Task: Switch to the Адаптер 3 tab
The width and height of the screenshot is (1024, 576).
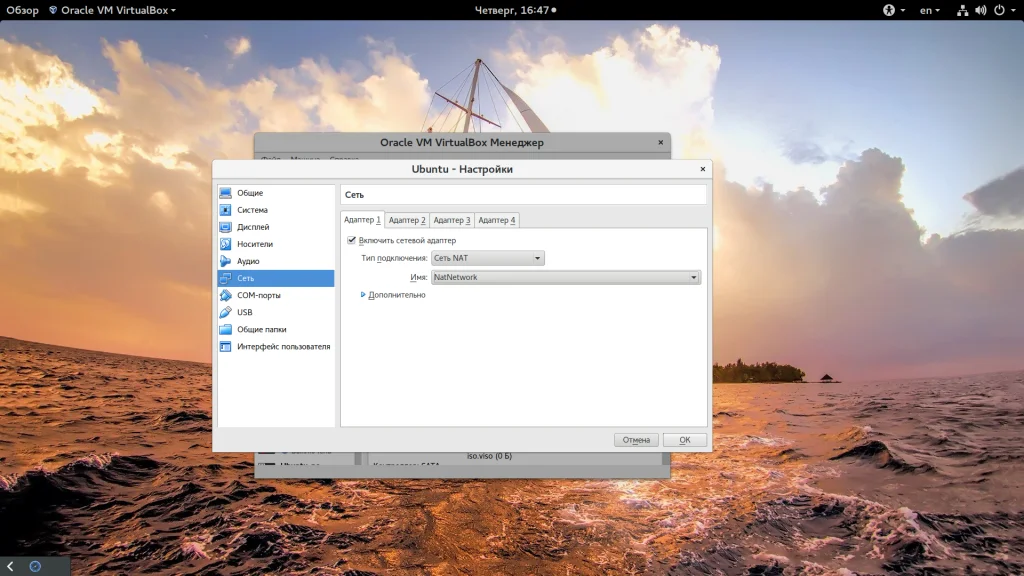Action: tap(452, 220)
